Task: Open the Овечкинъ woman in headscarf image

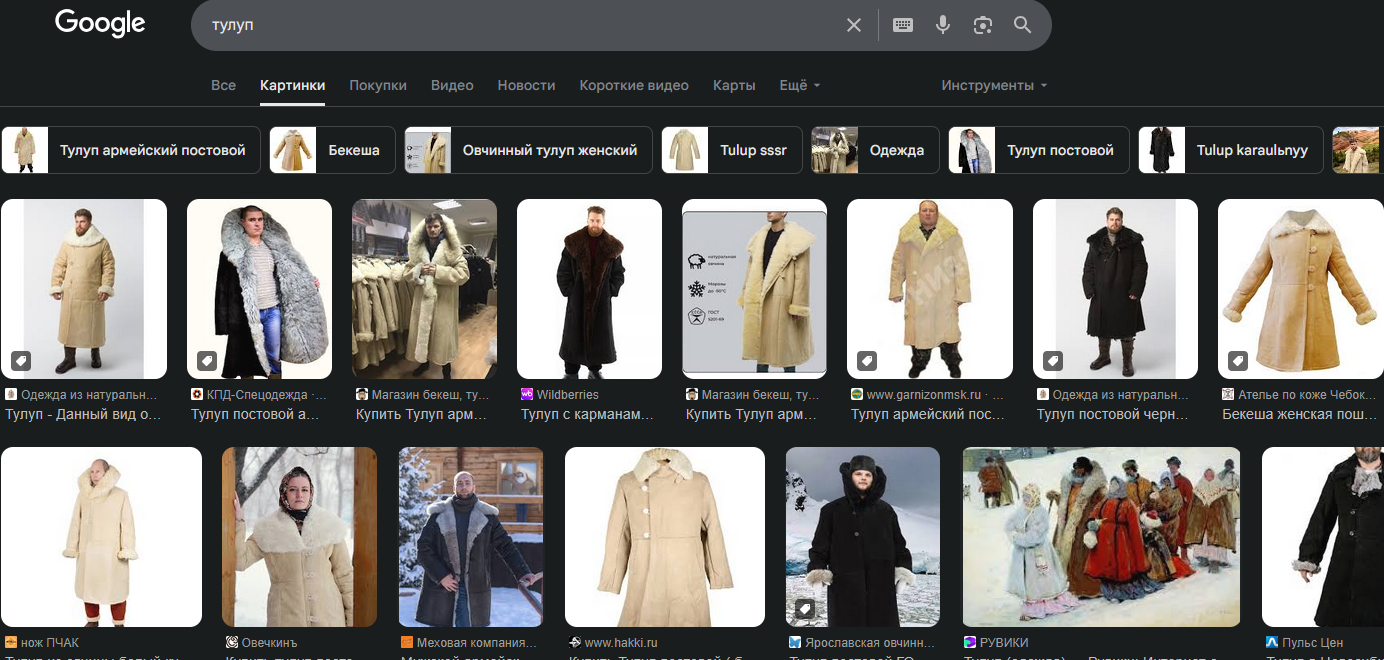Action: (x=299, y=537)
